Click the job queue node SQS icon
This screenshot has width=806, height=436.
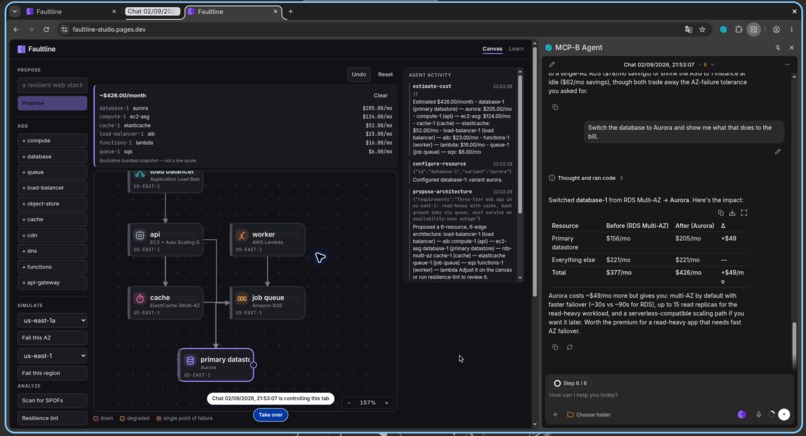[242, 299]
